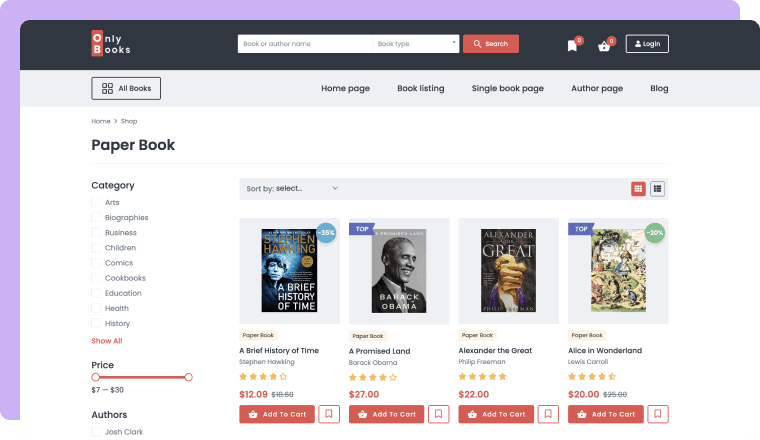760x440 pixels.
Task: Click the right price slider handle
Action: (188, 377)
